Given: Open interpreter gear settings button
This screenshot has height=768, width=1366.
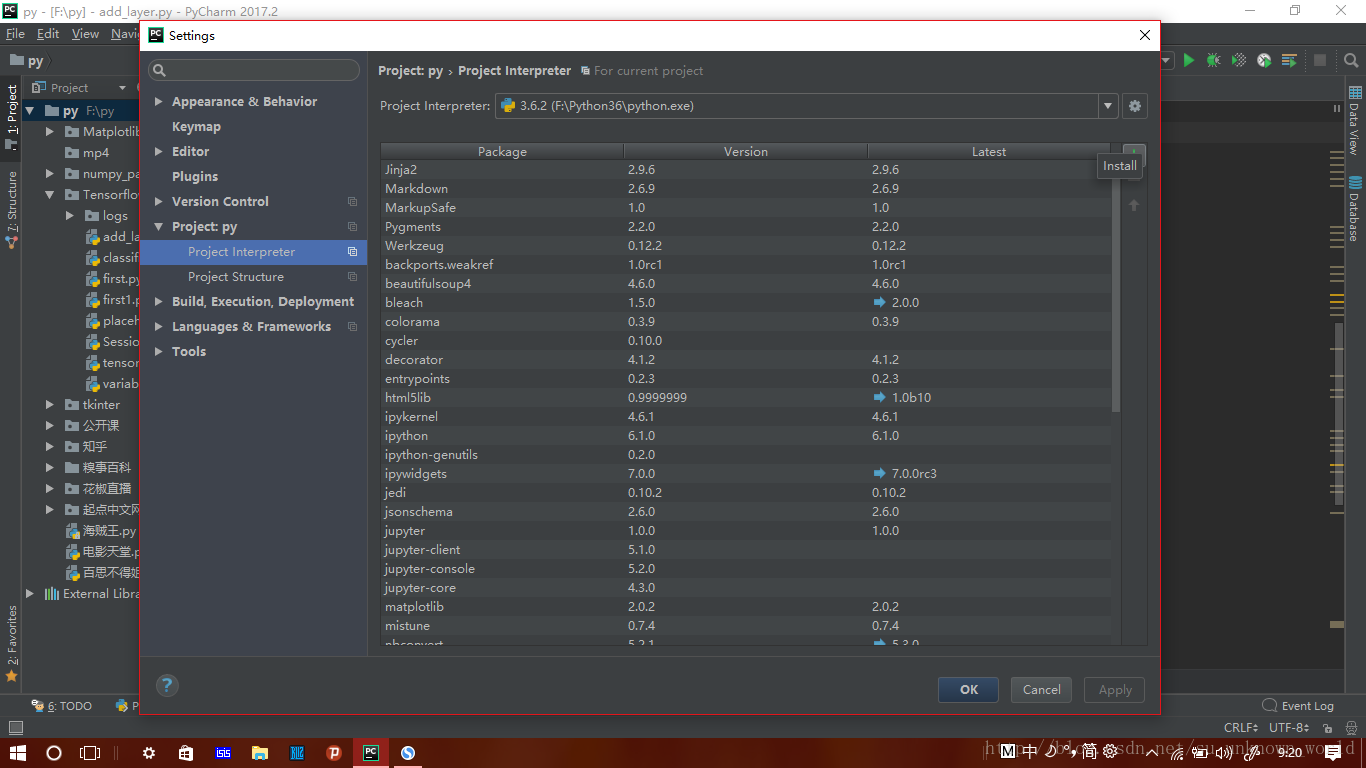Looking at the screenshot, I should pyautogui.click(x=1134, y=106).
